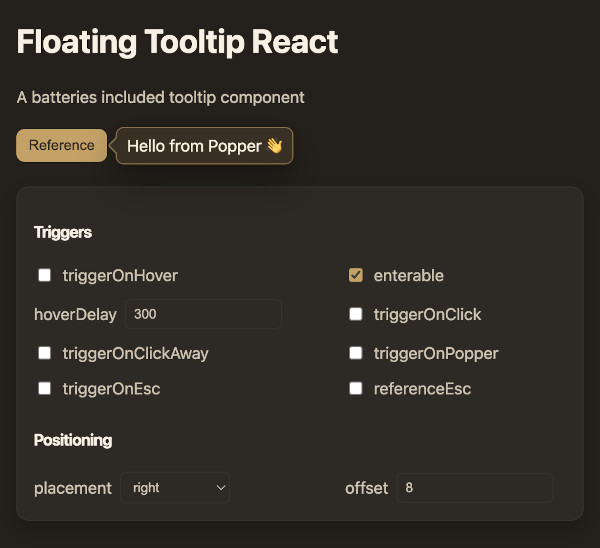Screen dimensions: 600x548
Task: Click the Triggers section heading
Action: [63, 232]
